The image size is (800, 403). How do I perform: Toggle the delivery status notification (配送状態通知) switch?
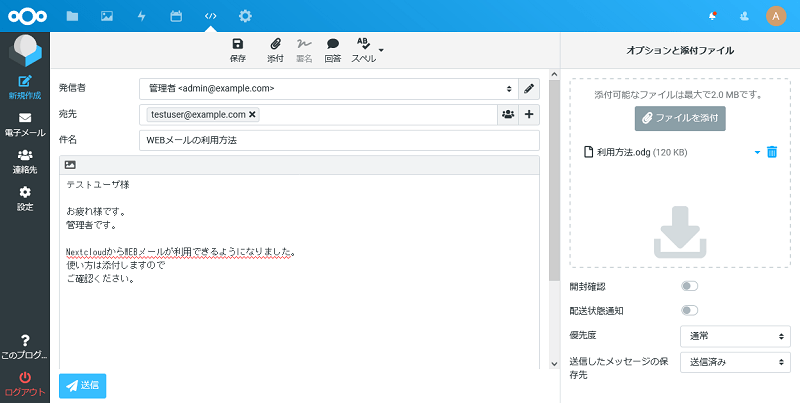(x=689, y=310)
